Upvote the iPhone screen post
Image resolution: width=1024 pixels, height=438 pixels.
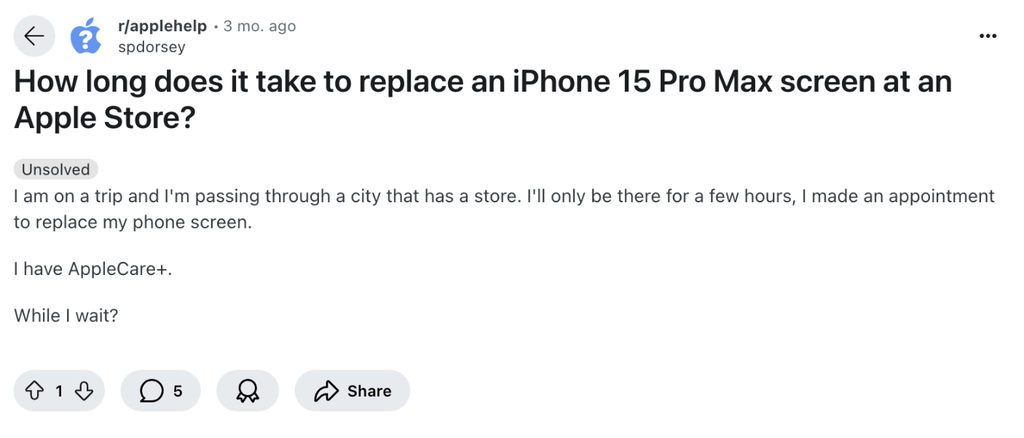[x=35, y=391]
